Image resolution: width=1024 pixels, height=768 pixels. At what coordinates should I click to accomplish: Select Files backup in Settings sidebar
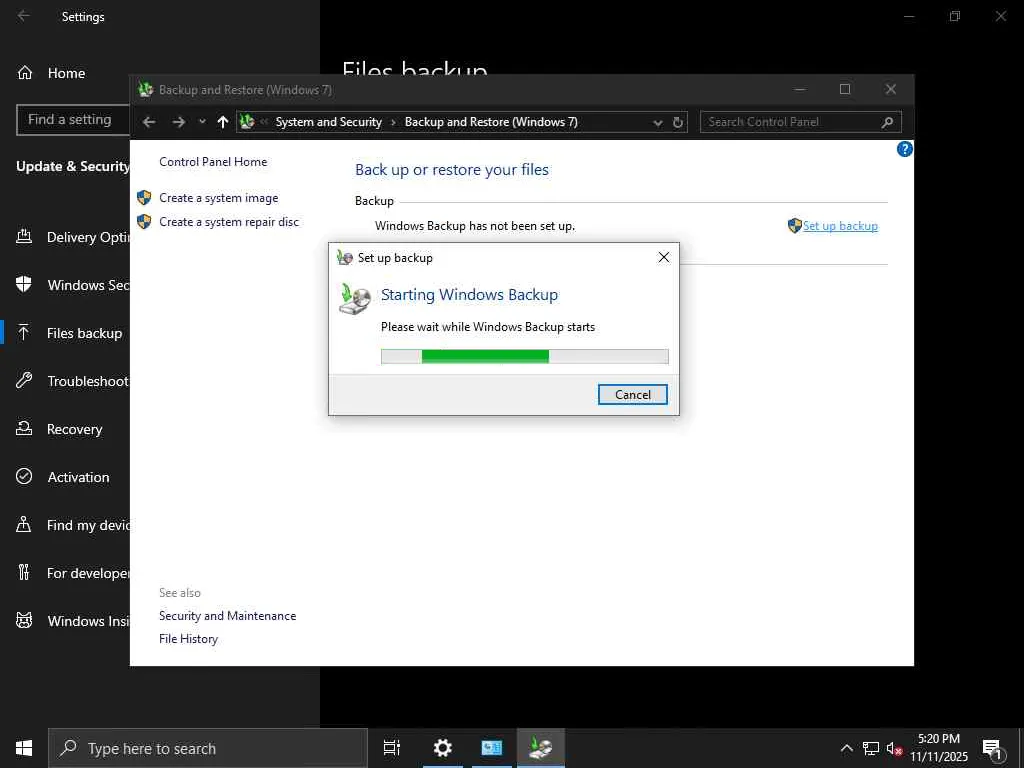[69, 333]
